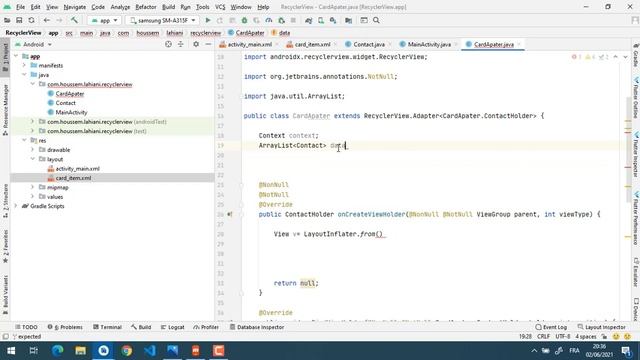Screen dimensions: 640x360
Task: Click the Make Project hammer icon
Action: click(x=74, y=20)
